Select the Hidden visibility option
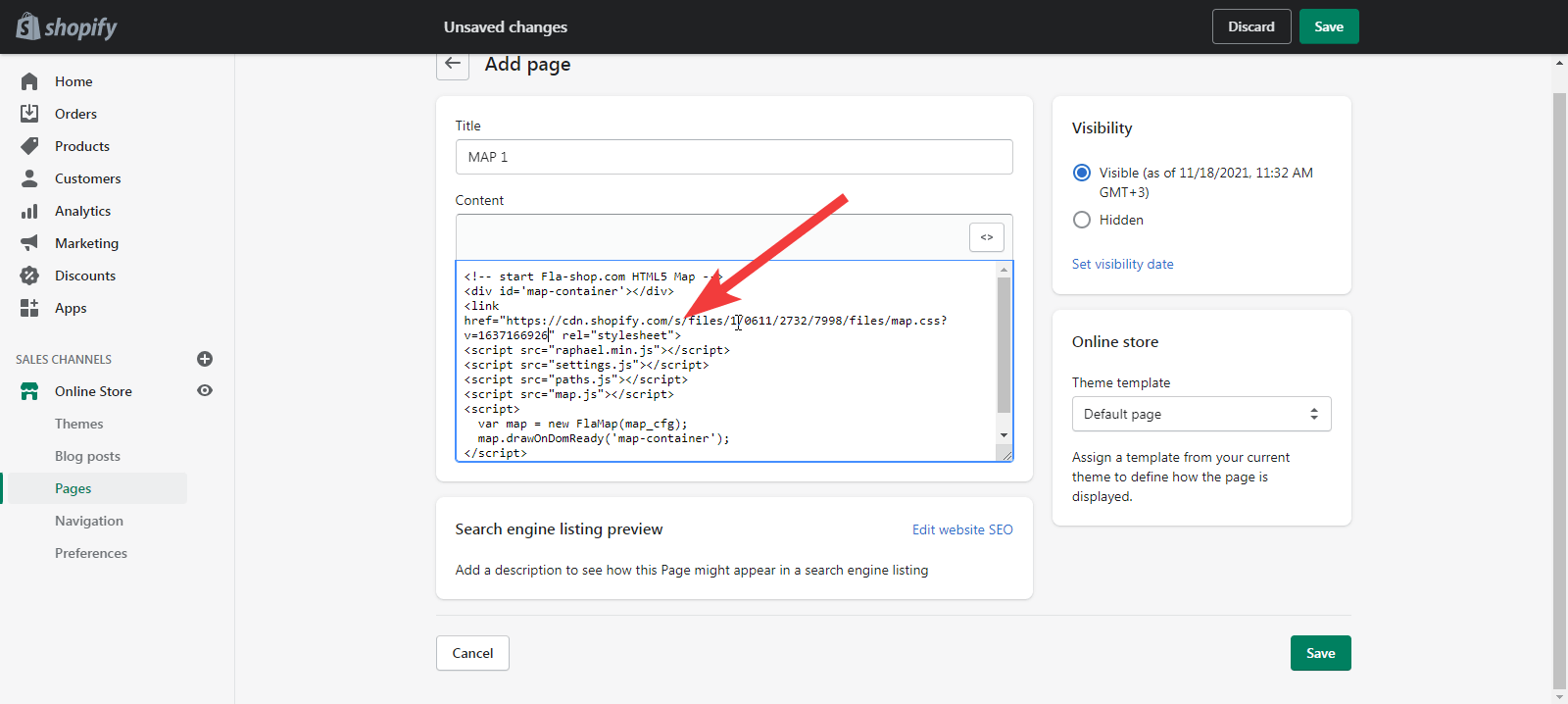 coord(1082,220)
